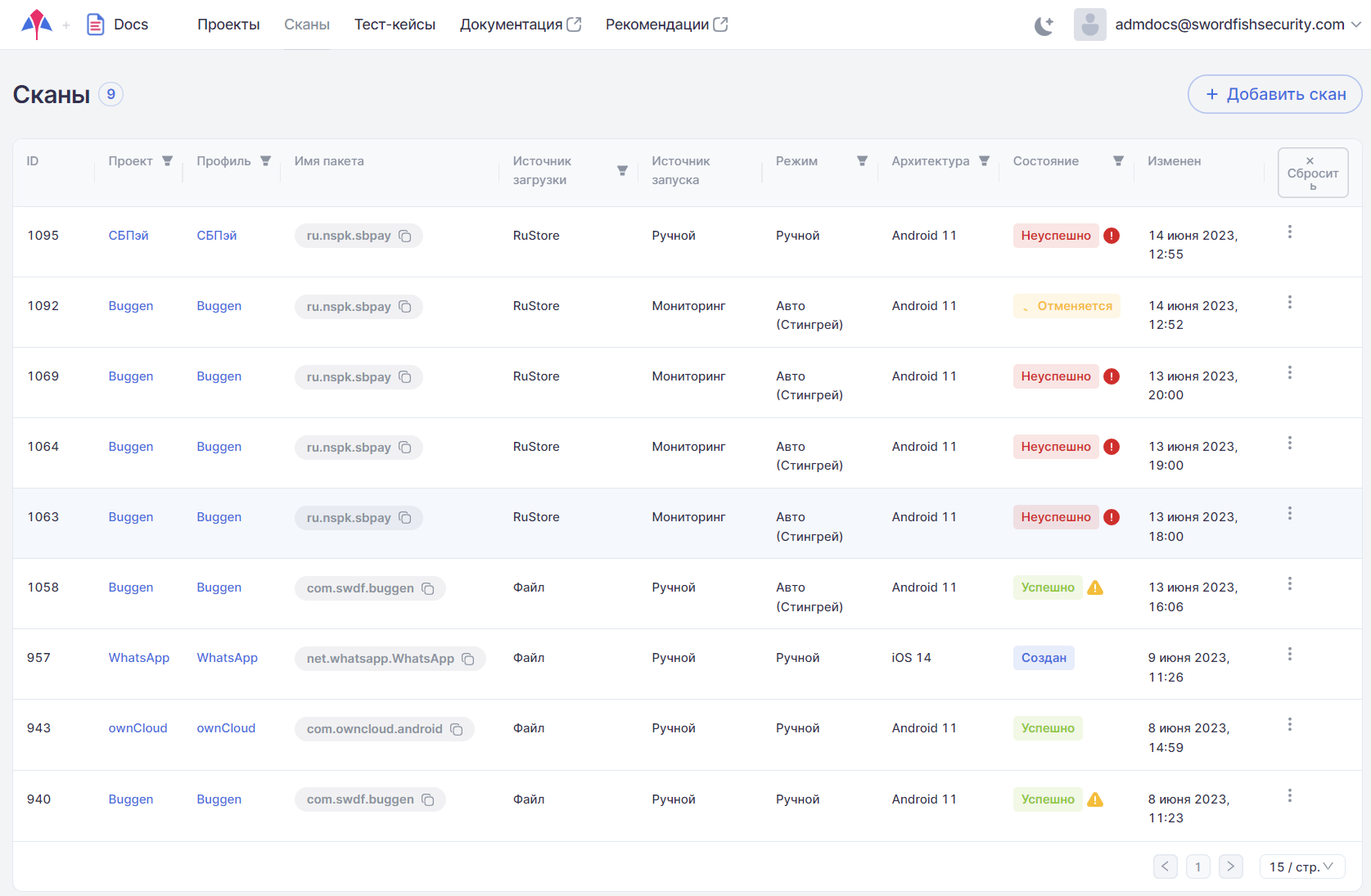The width and height of the screenshot is (1371, 896).
Task: Open Buggen profile link in scan 1058
Action: coord(219,588)
